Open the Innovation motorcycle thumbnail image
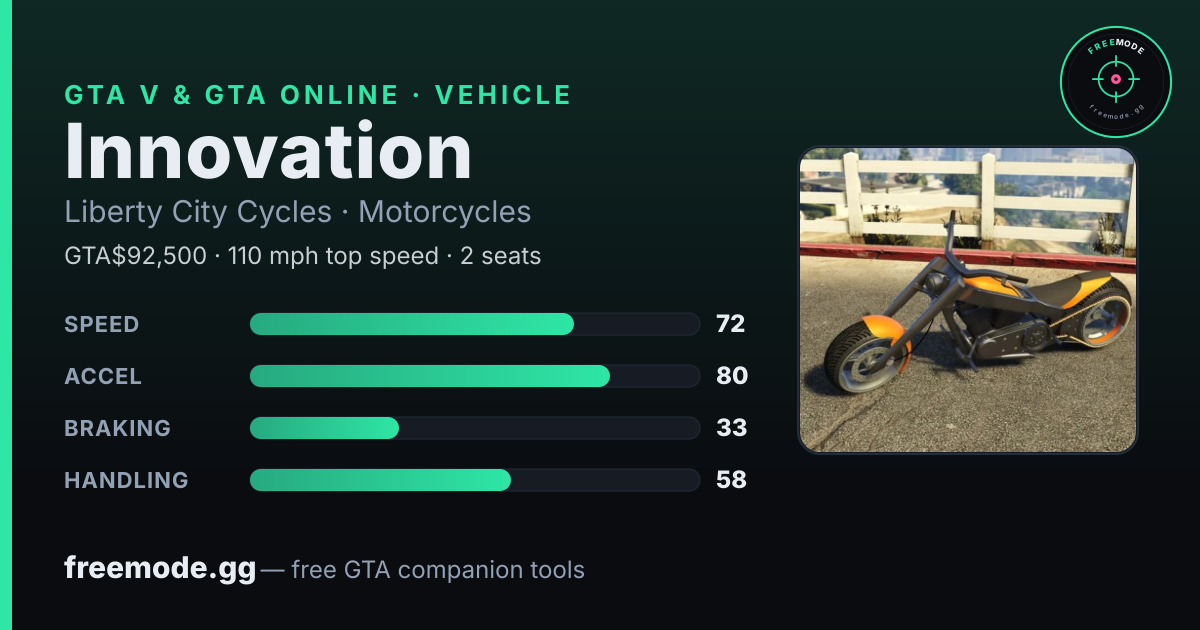Viewport: 1200px width, 630px height. [x=968, y=300]
